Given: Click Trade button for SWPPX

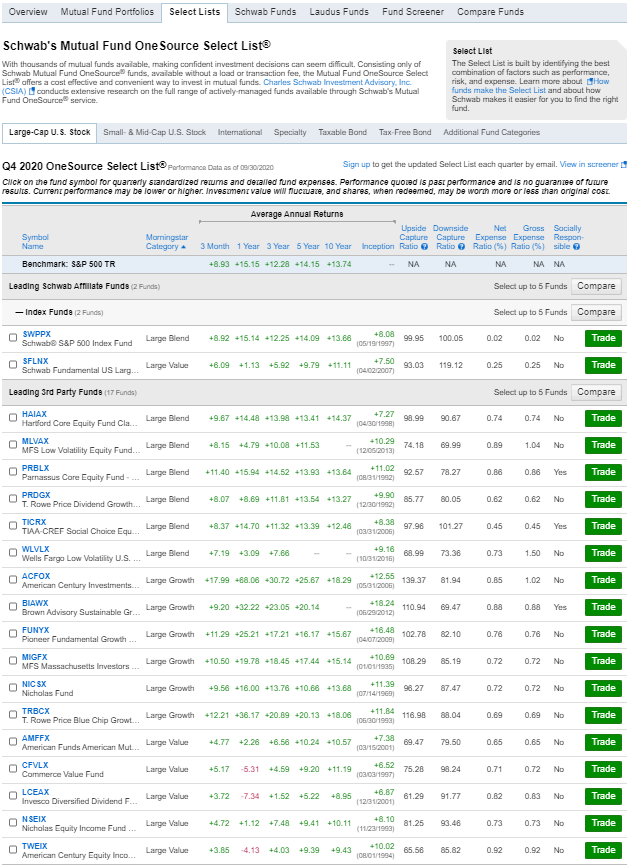Looking at the screenshot, I should pos(603,338).
